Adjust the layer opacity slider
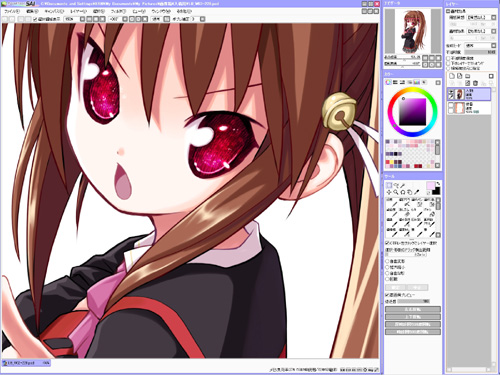Viewport: 500px width, 375px height. 480,52
